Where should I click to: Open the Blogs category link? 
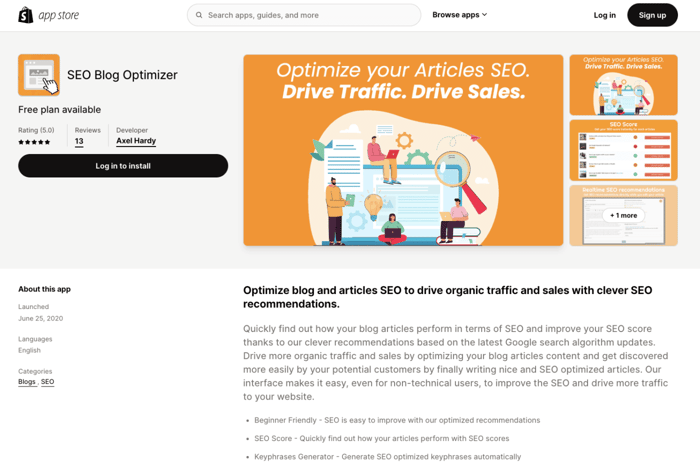[27, 382]
